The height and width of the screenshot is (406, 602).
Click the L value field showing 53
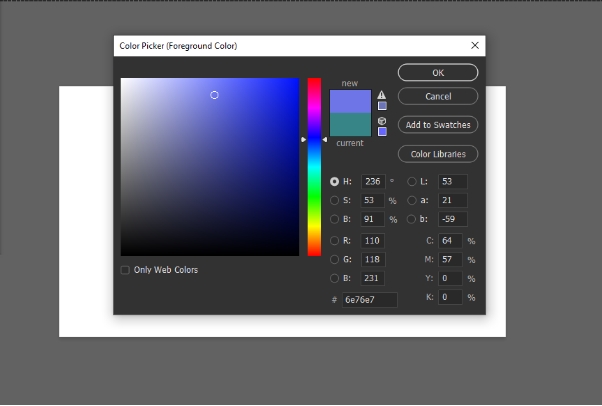click(453, 182)
